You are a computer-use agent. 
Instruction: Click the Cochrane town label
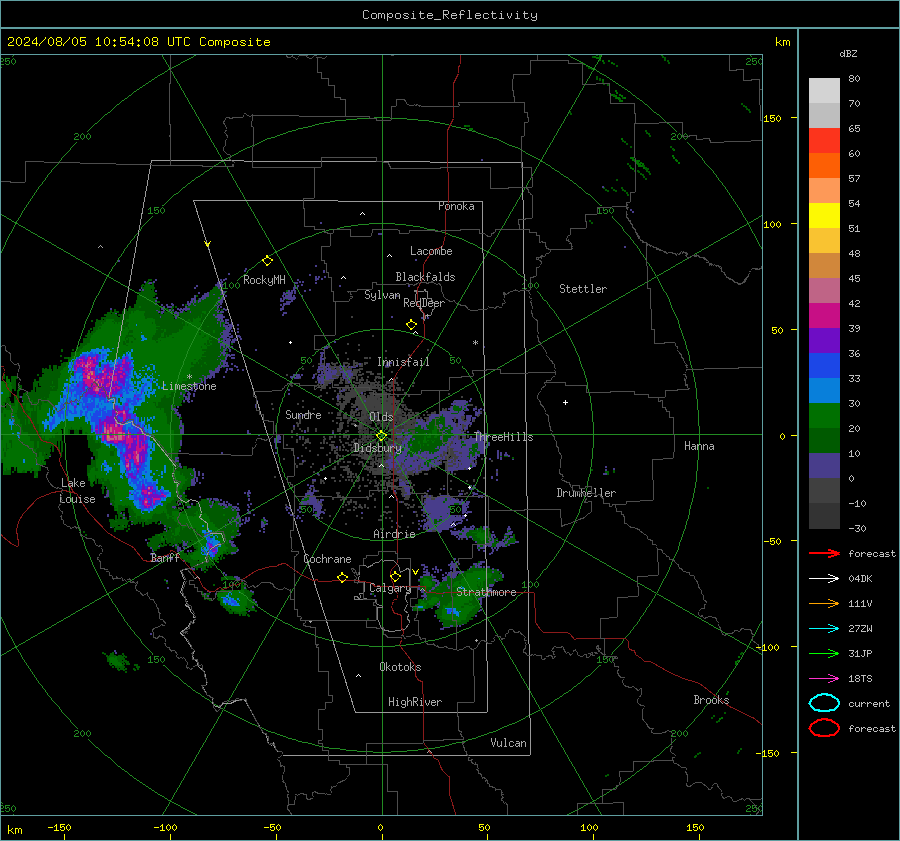tap(327, 559)
